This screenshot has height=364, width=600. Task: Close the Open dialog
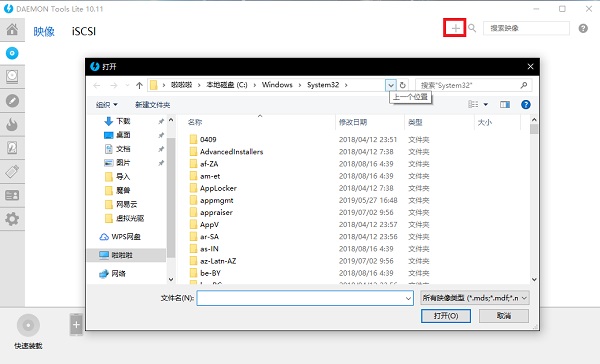pos(530,67)
